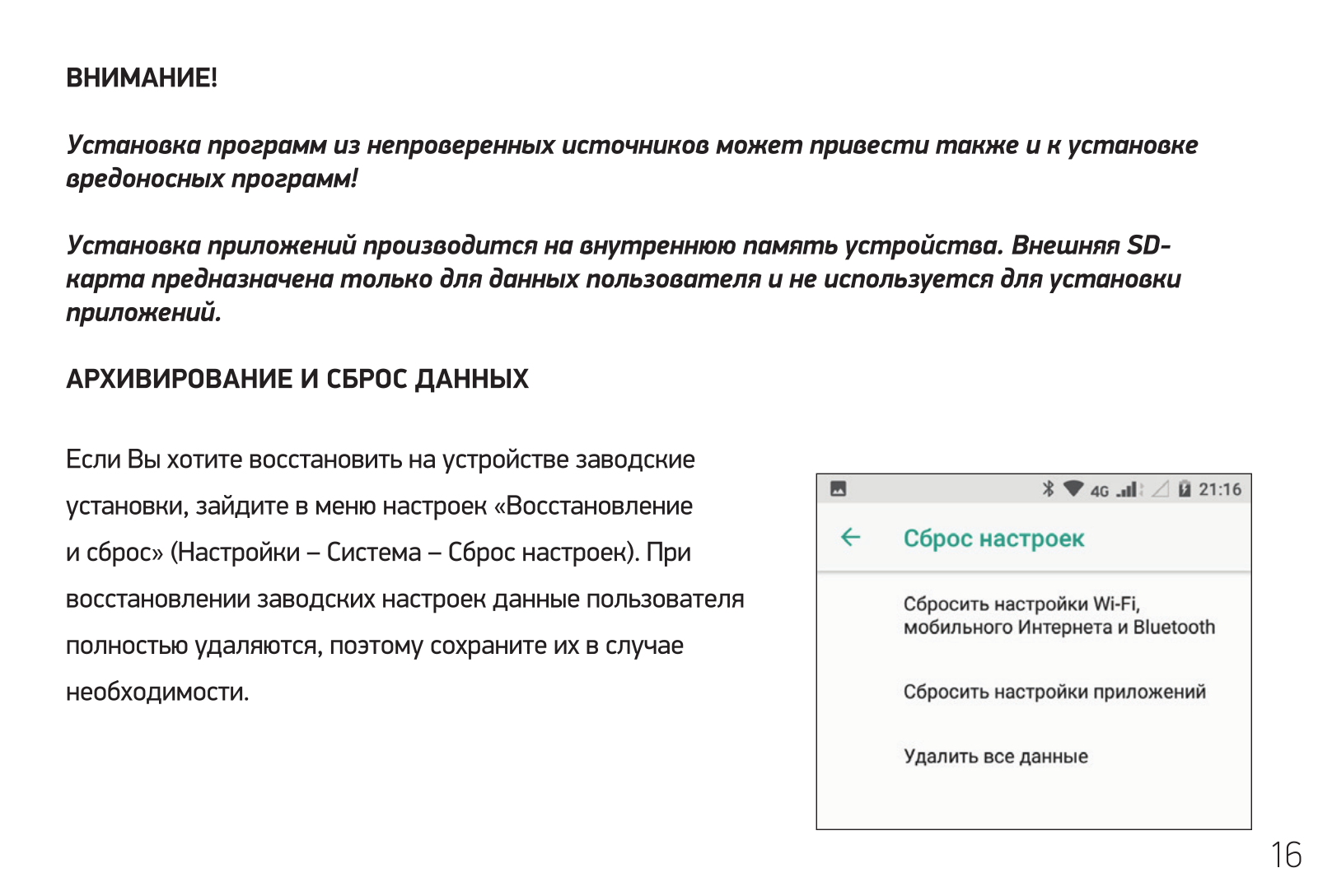Click the empty second SIM signal icon

[1161, 490]
